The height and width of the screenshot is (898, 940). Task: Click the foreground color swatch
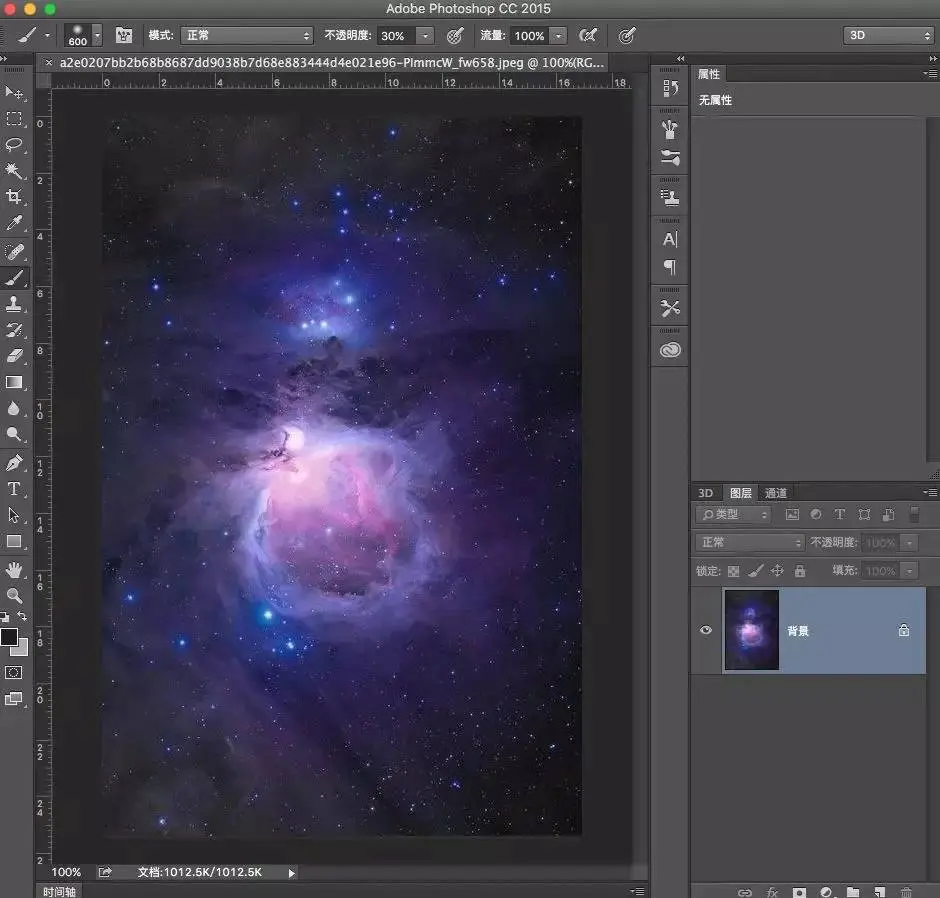pyautogui.click(x=9, y=637)
